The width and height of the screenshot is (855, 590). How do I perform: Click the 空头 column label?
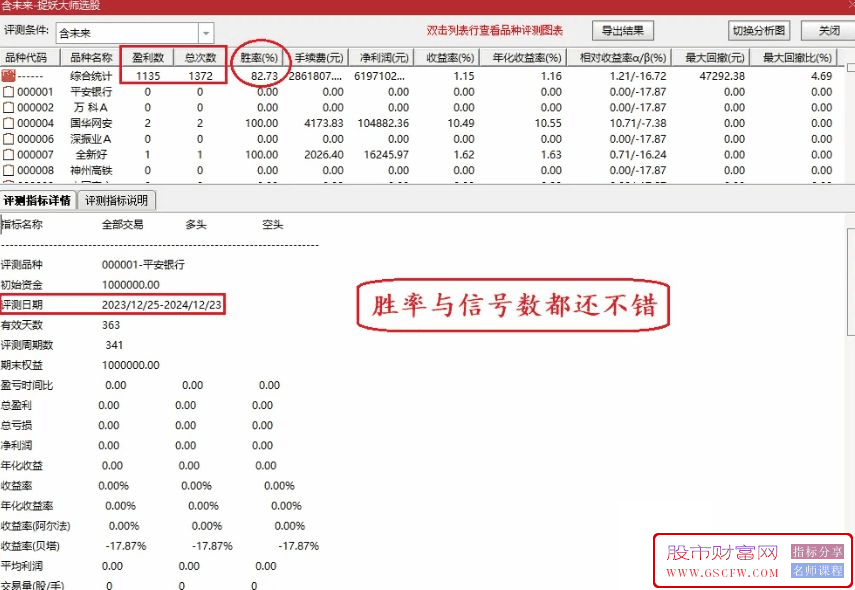tap(273, 225)
